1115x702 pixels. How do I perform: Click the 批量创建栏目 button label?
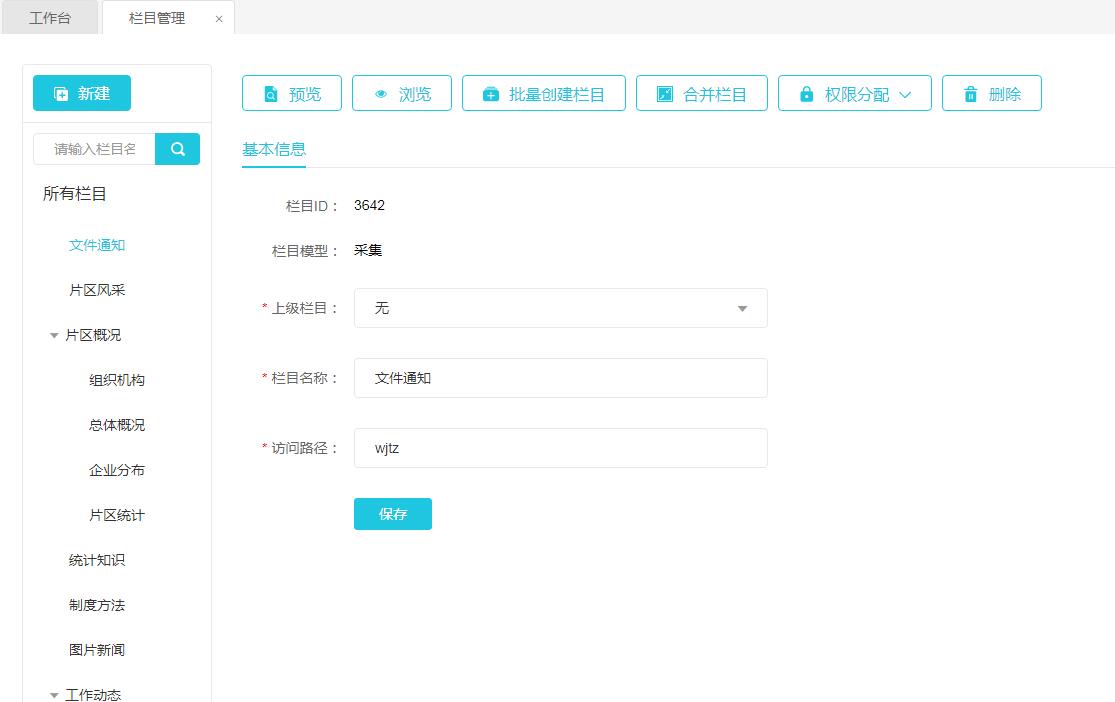(x=557, y=94)
